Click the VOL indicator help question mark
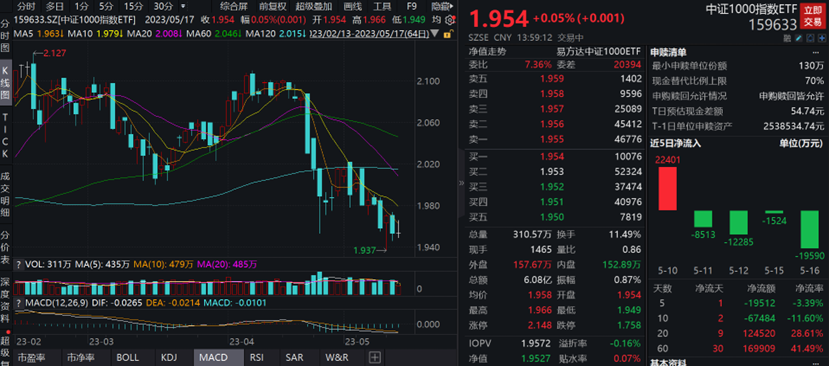 coord(19,264)
